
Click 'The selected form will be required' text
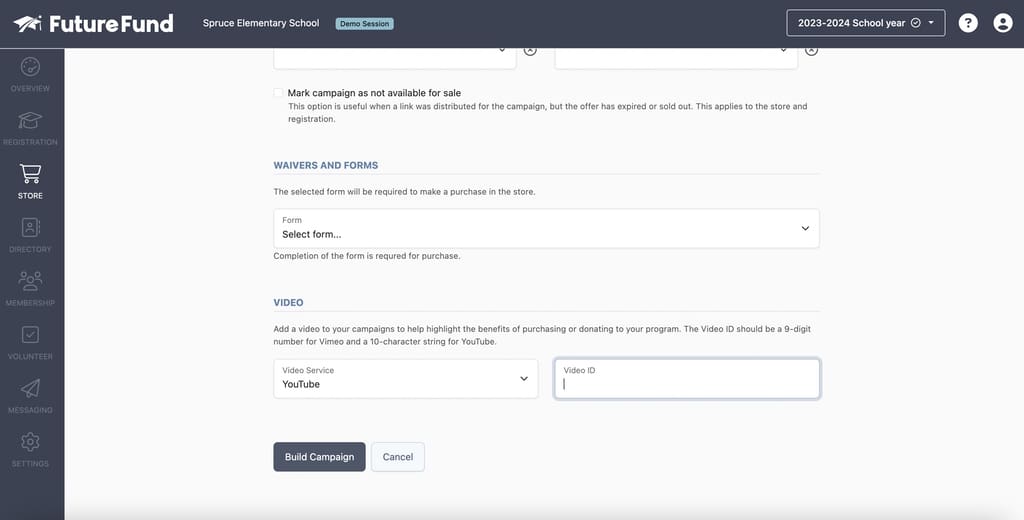404,192
